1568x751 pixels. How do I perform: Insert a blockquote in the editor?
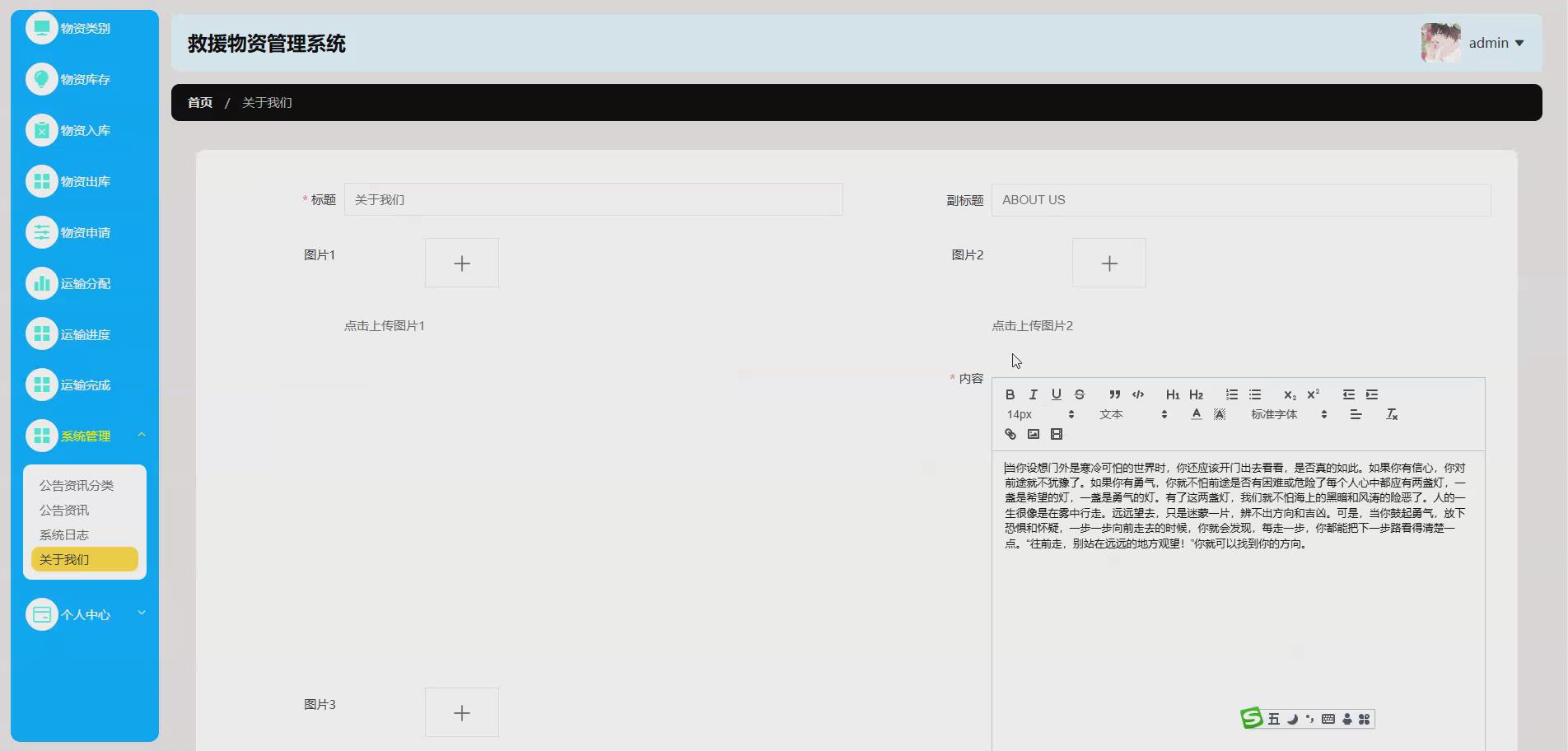pyautogui.click(x=1115, y=394)
